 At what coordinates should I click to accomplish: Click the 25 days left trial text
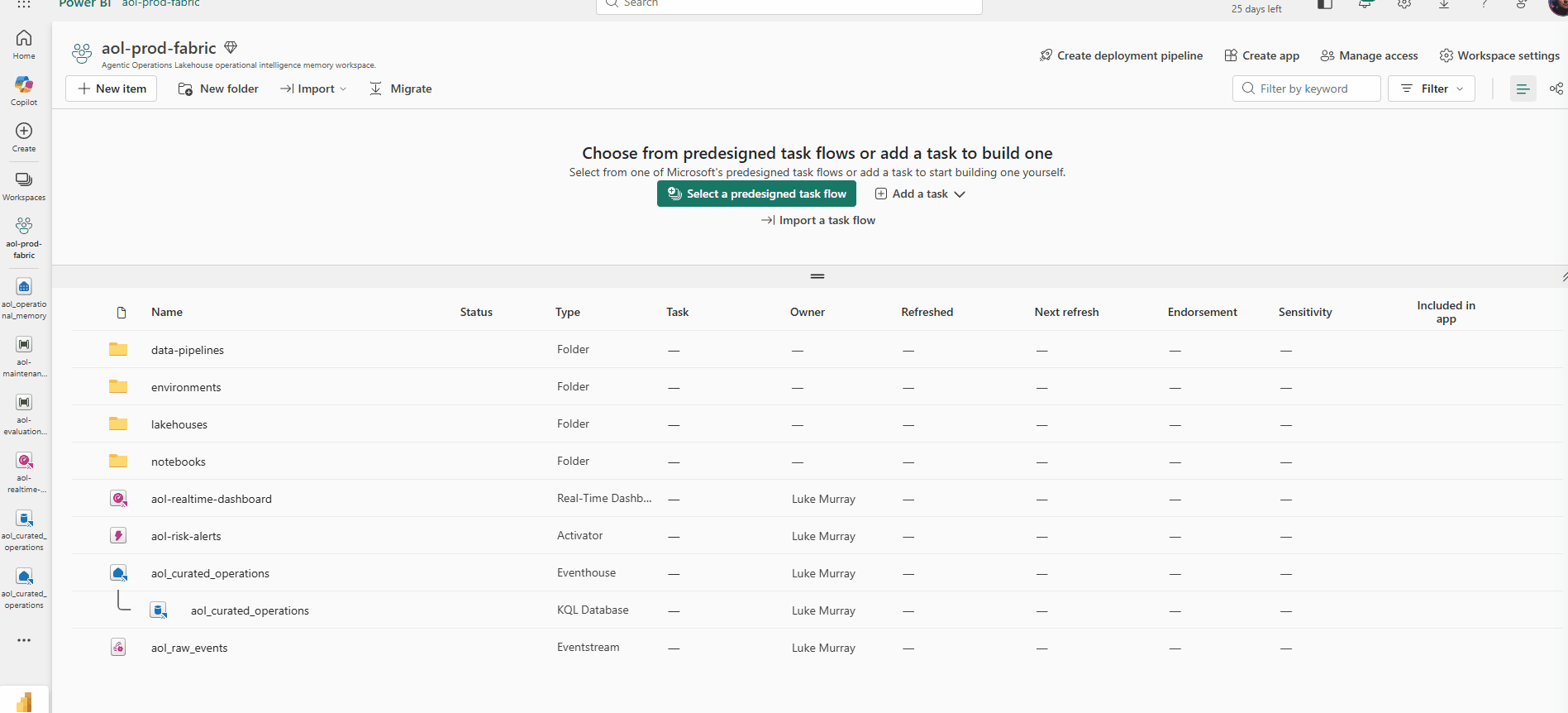pyautogui.click(x=1256, y=9)
